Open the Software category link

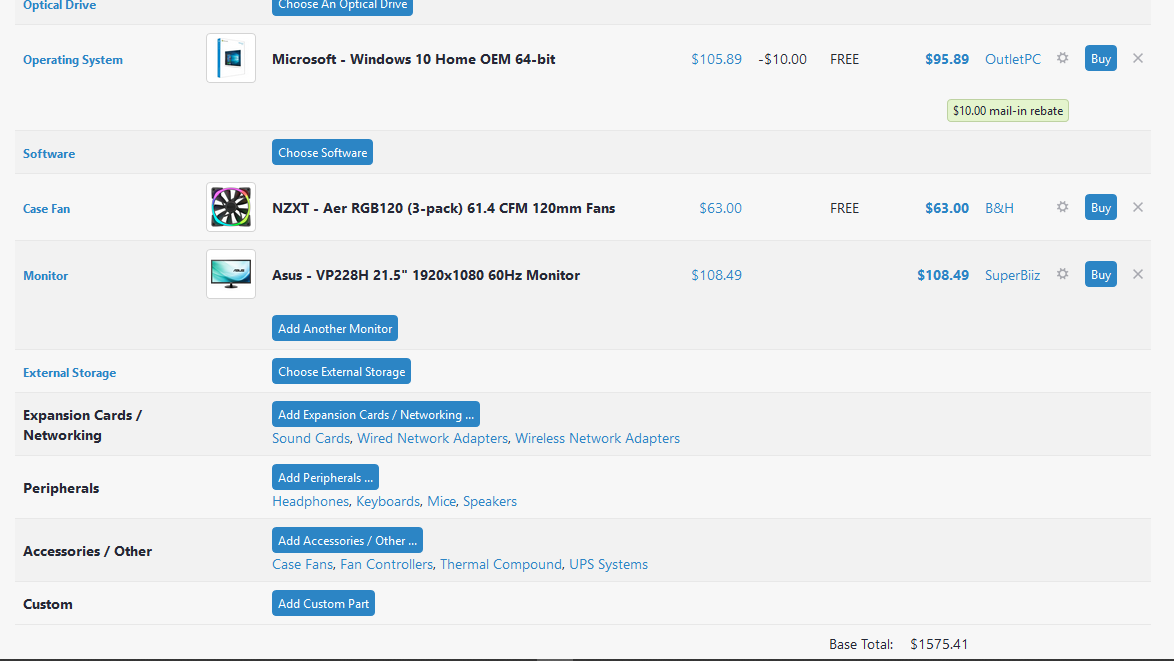click(49, 153)
